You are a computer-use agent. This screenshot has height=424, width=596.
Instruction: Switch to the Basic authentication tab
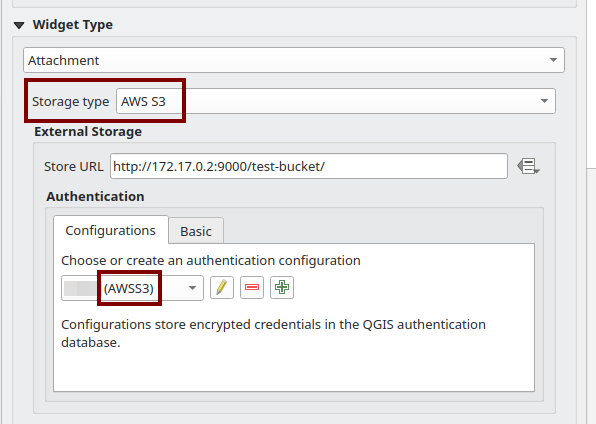pos(196,231)
